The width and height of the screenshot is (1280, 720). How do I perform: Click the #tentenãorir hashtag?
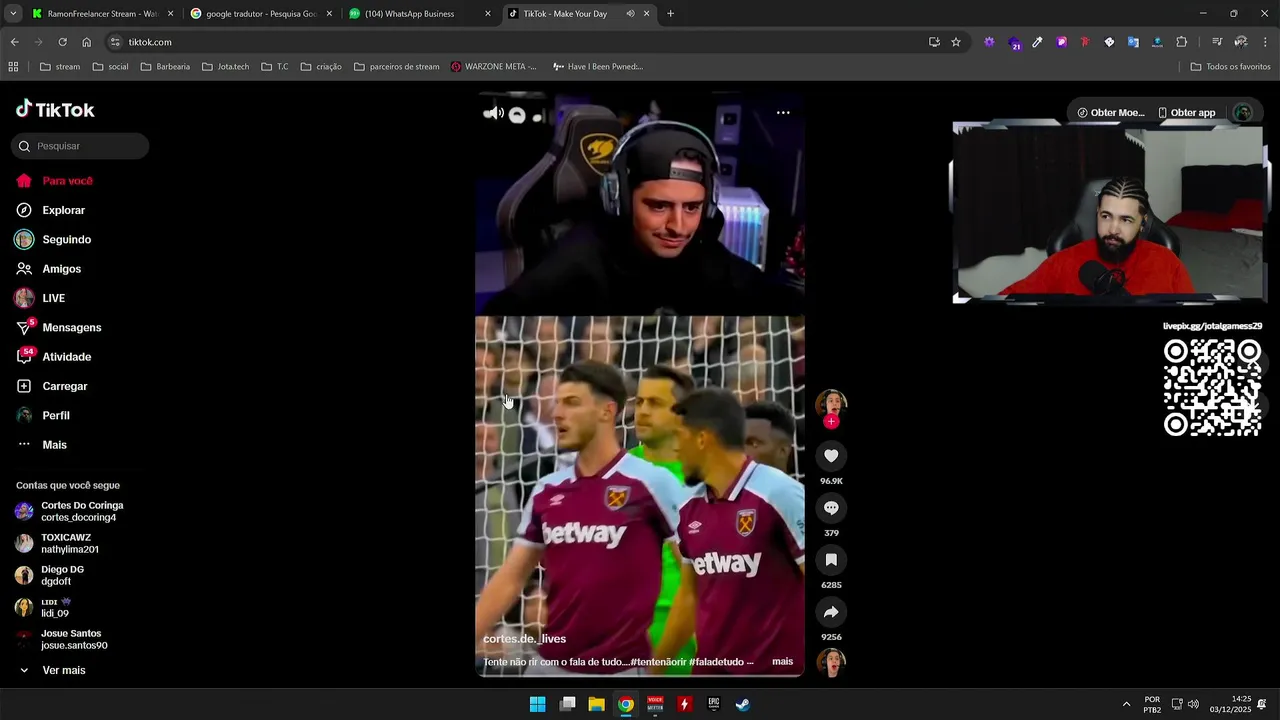659,662
